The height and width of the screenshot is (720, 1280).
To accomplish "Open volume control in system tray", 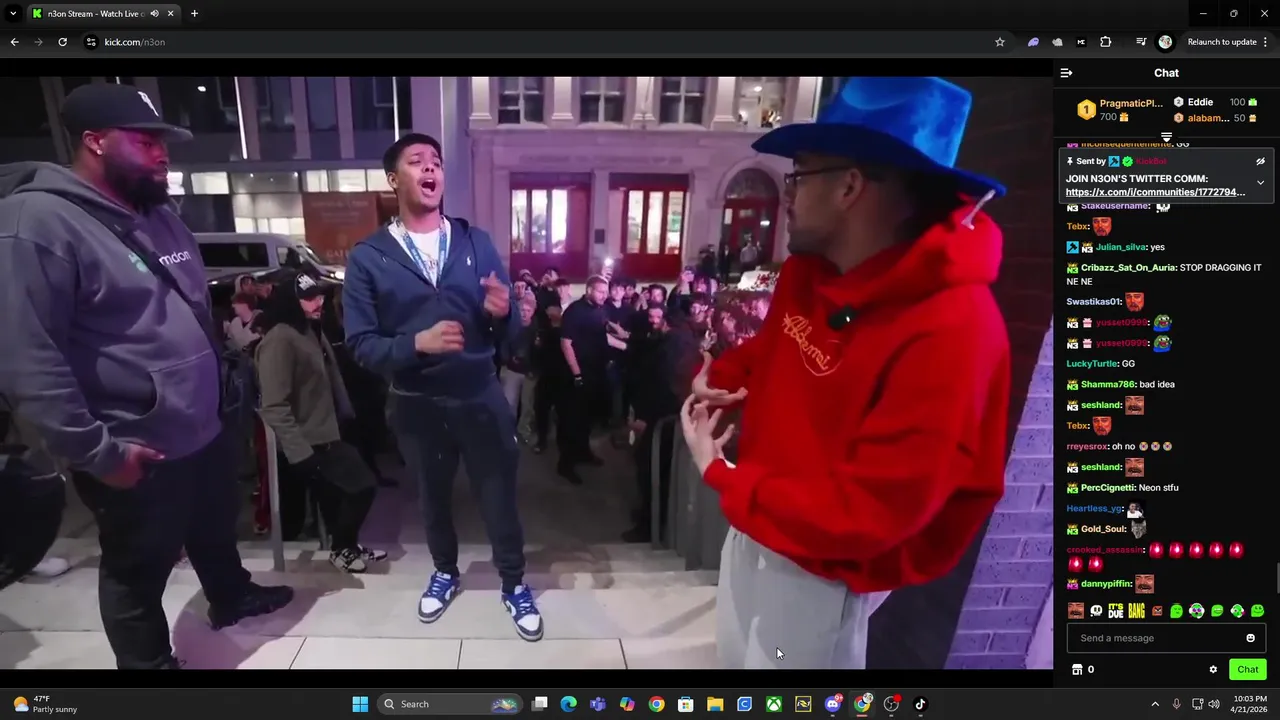I will (x=1214, y=704).
